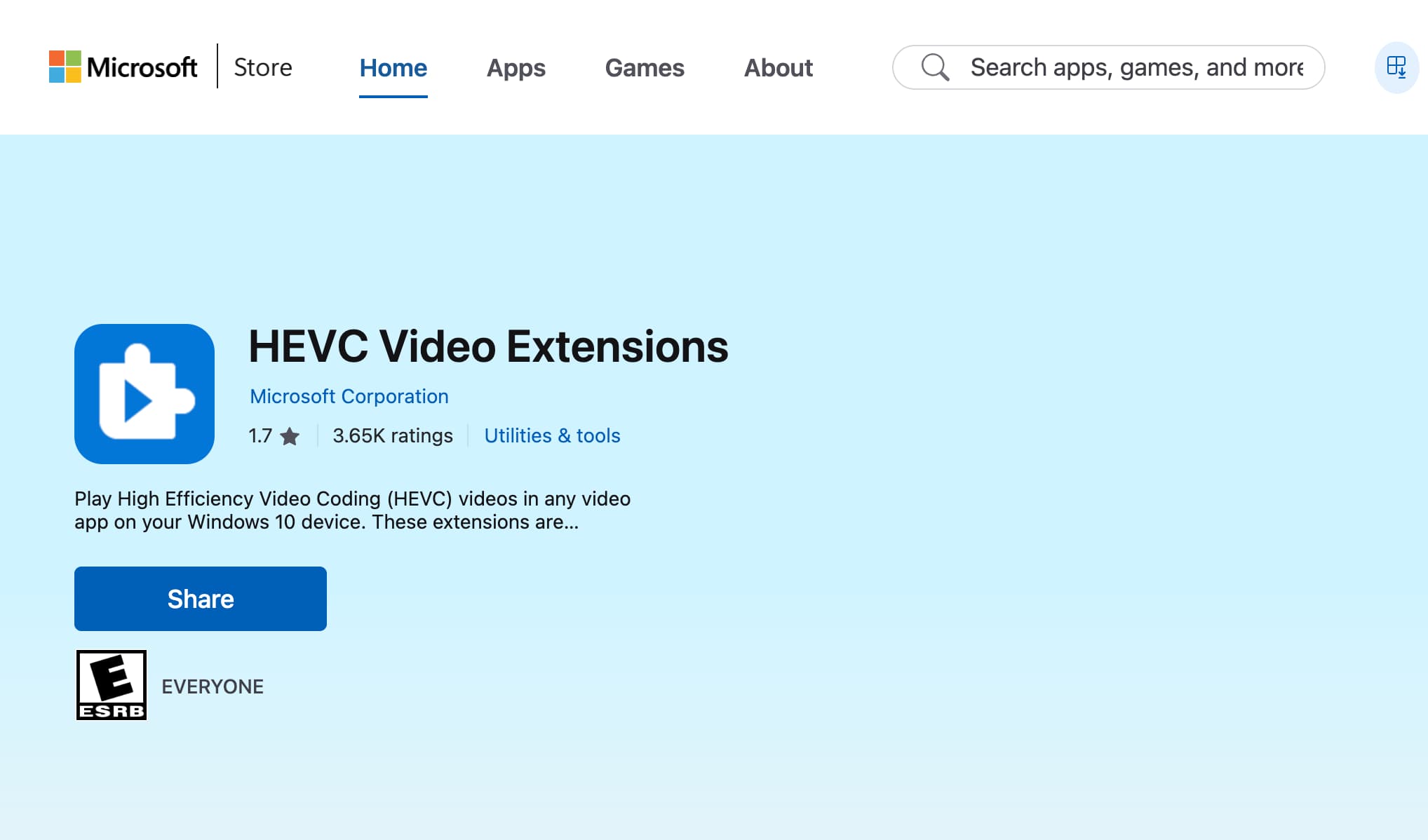Click the Microsoft four-color logo
This screenshot has width=1428, height=840.
pyautogui.click(x=65, y=67)
